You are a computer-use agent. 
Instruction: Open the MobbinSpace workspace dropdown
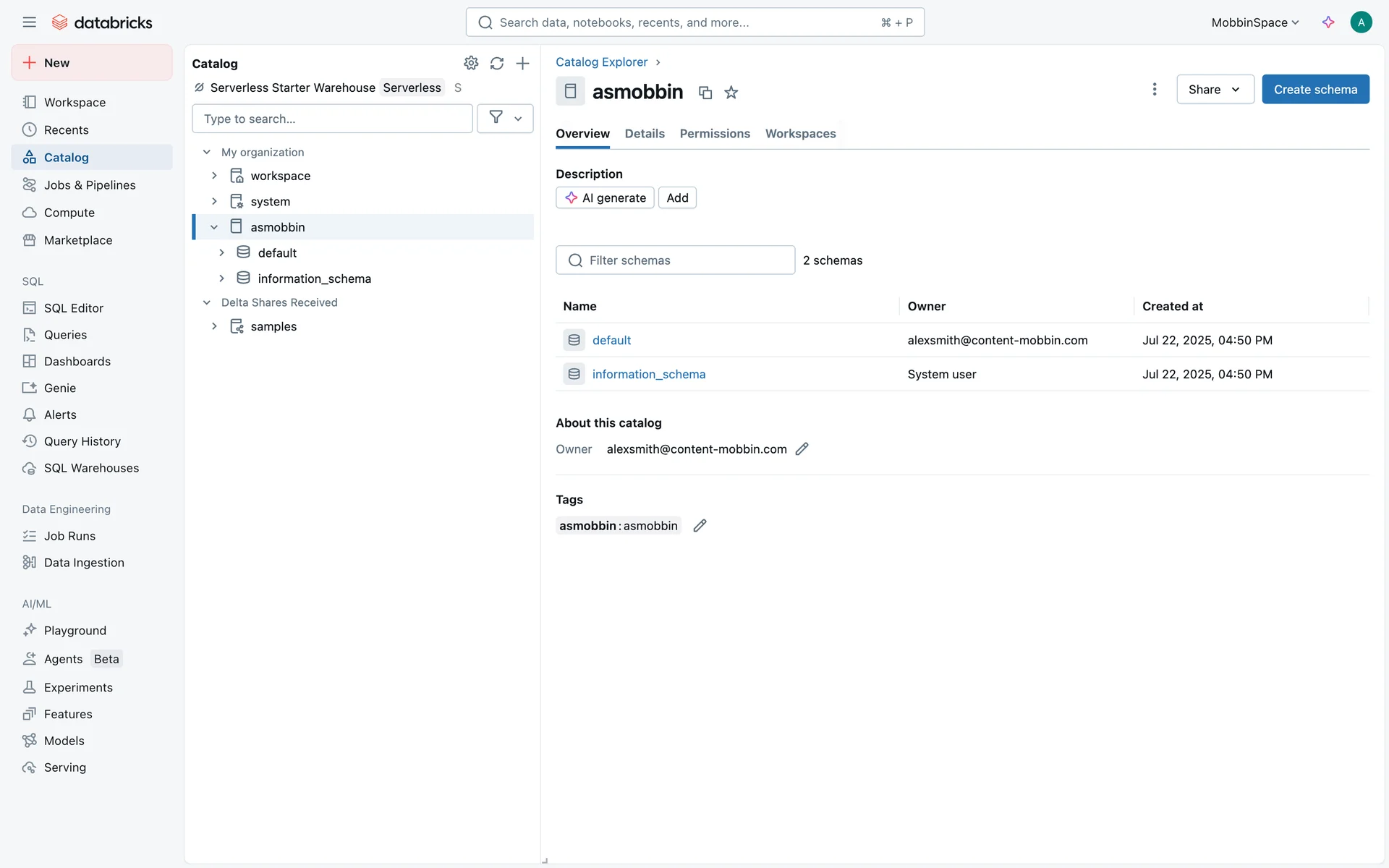pyautogui.click(x=1255, y=22)
